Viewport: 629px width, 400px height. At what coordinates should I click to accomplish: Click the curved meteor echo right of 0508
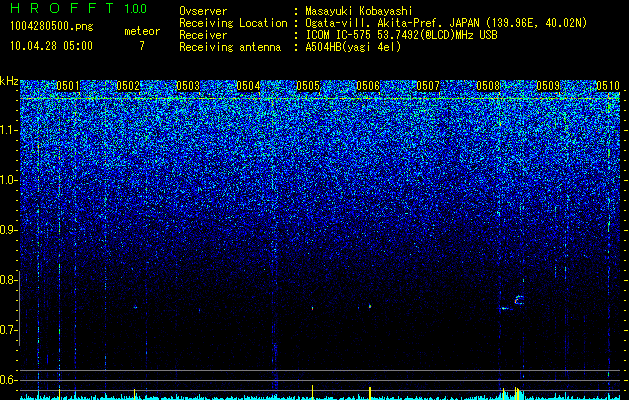pyautogui.click(x=519, y=300)
